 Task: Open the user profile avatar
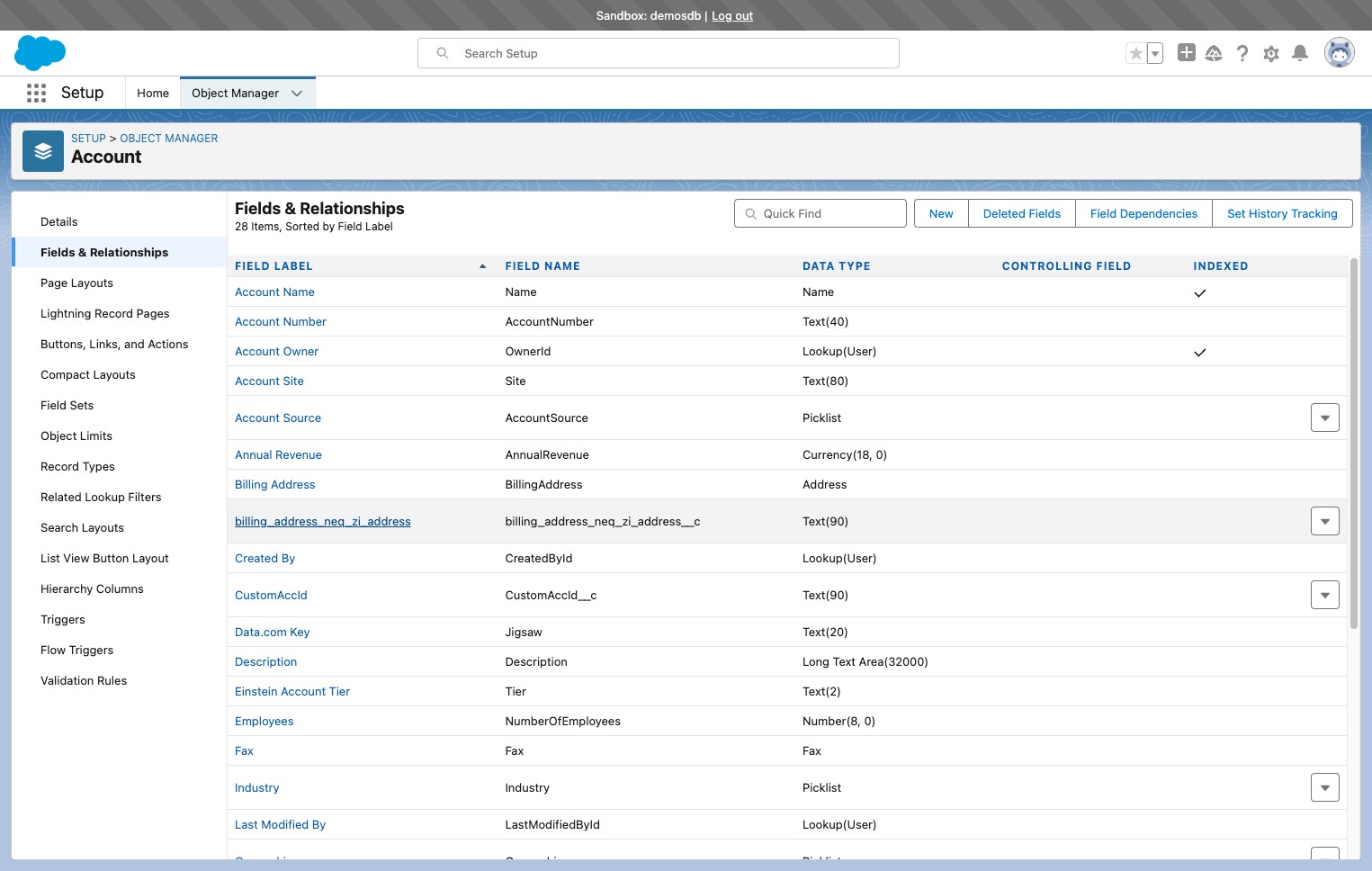pyautogui.click(x=1340, y=53)
